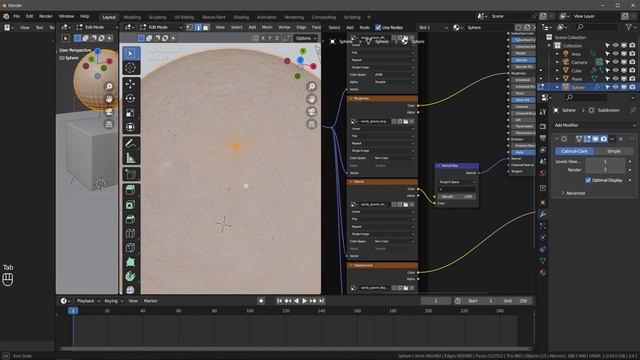Open the Options dropdown in main viewport
Image resolution: width=640 pixels, height=360 pixels.
[x=306, y=38]
